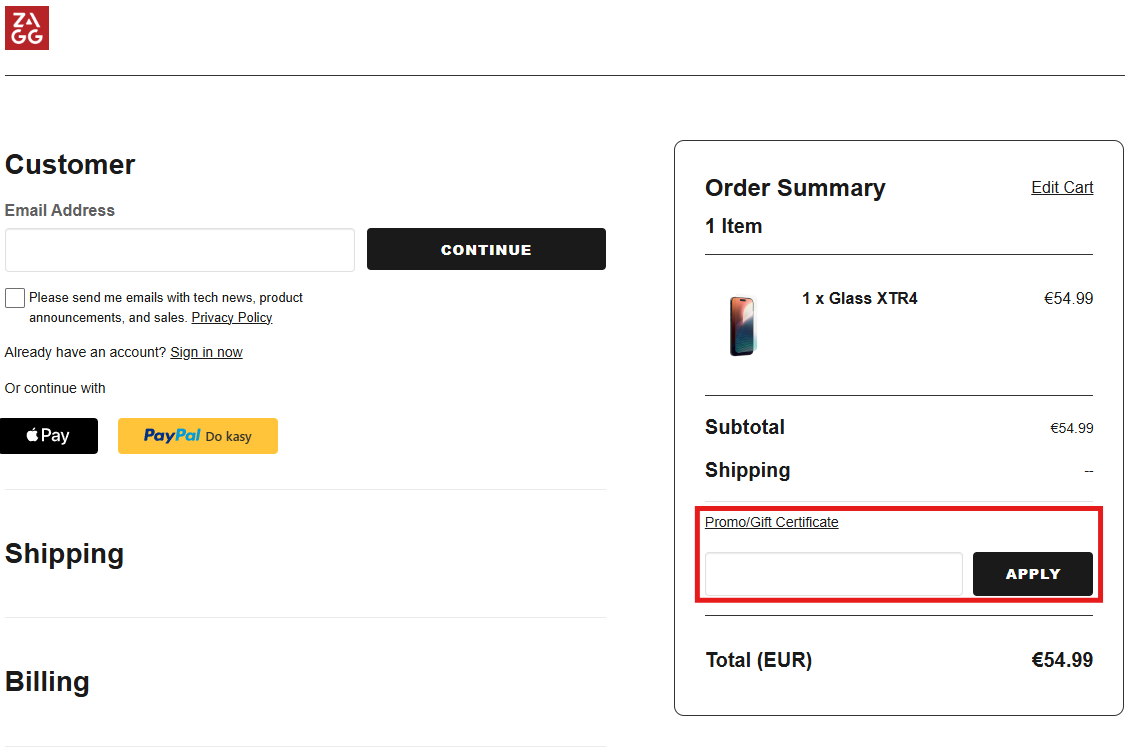Image resolution: width=1132 pixels, height=752 pixels.
Task: Click the Glass XTR4 product thumbnail
Action: click(742, 326)
